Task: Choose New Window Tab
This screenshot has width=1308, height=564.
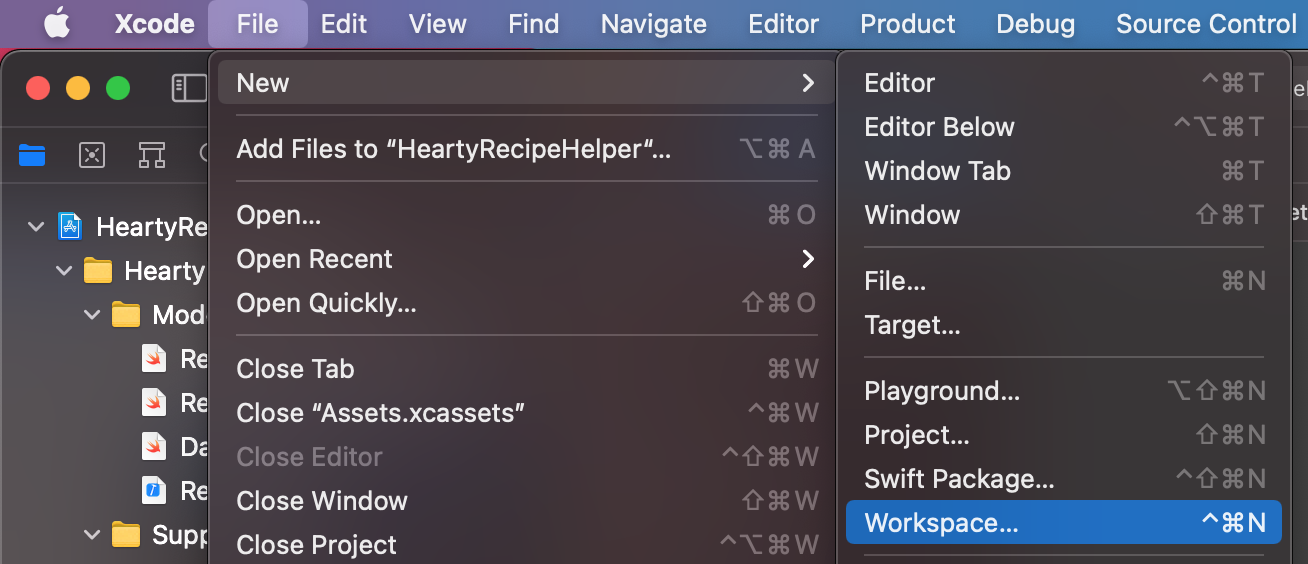Action: [1064, 171]
